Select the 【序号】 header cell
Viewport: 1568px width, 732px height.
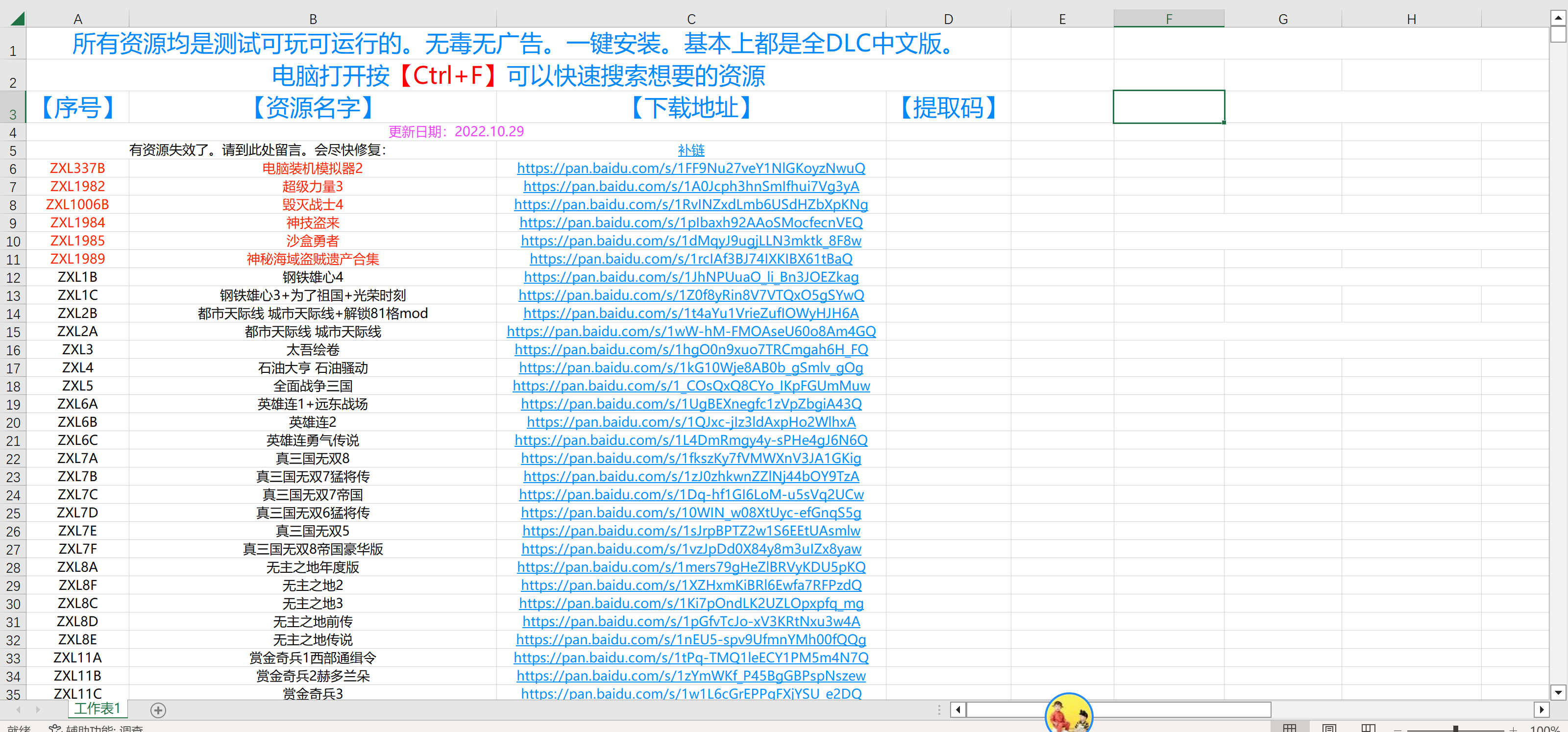[x=77, y=107]
